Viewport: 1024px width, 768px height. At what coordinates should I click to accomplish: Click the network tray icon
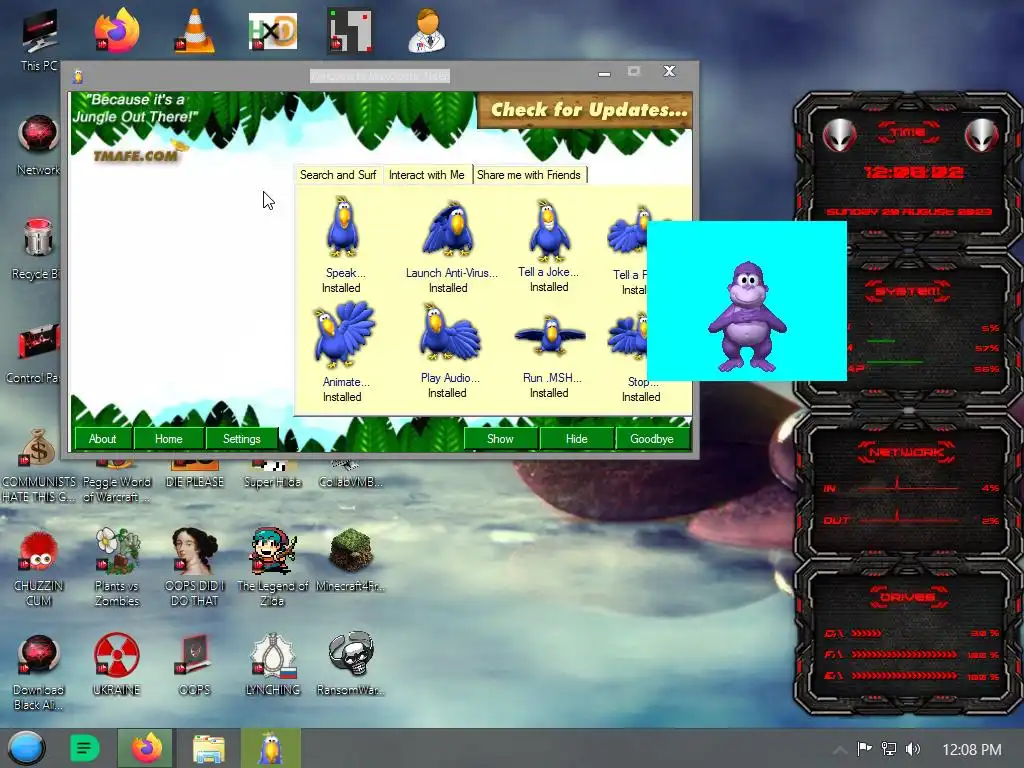(889, 749)
